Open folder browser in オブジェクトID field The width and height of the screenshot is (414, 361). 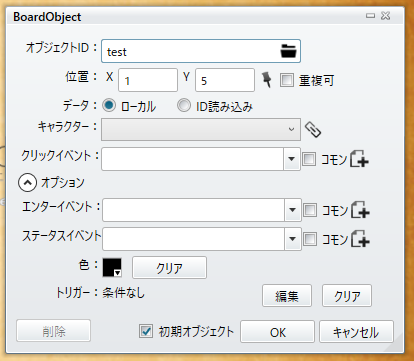(288, 51)
